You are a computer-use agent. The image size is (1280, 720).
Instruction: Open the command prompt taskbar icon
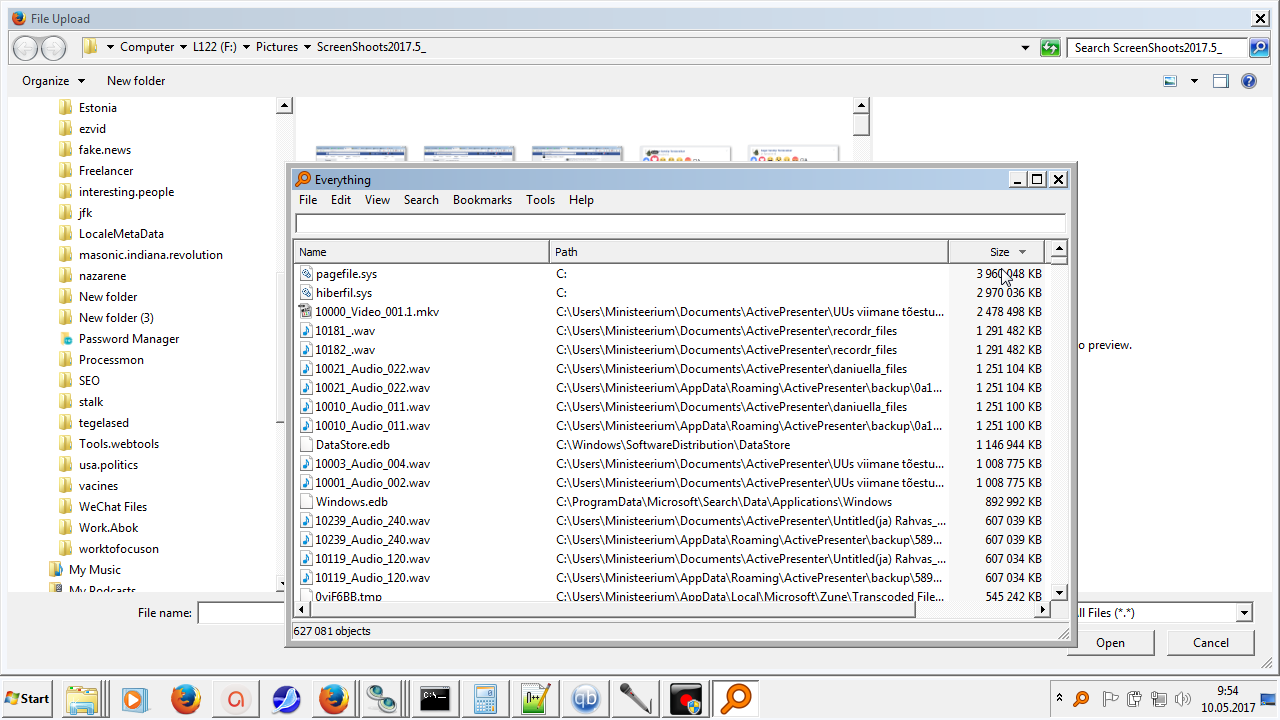[x=434, y=699]
